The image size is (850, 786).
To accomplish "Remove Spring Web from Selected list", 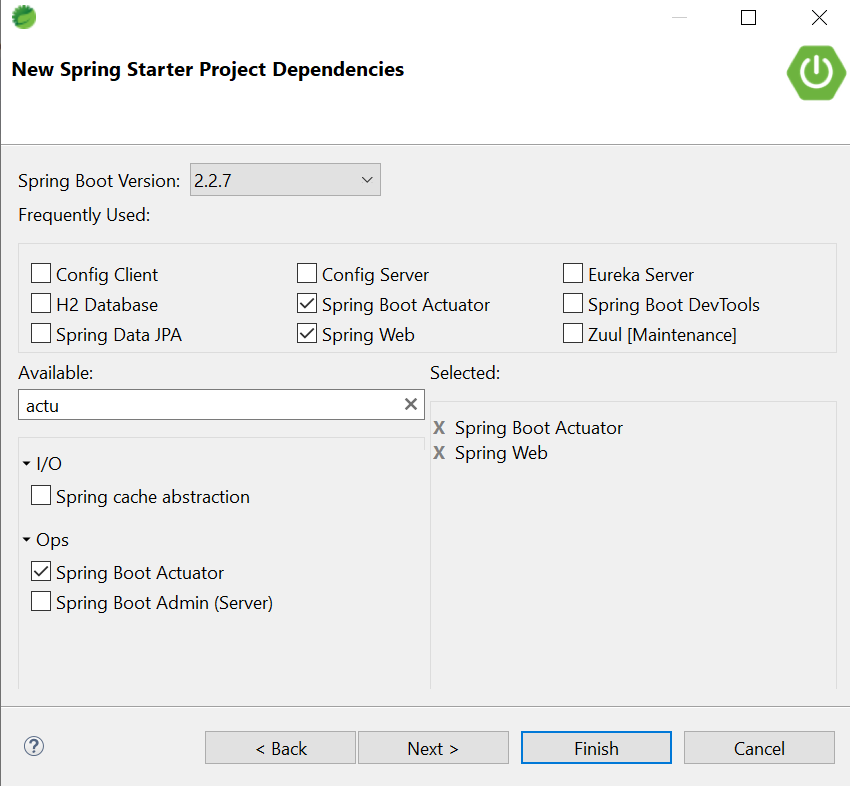I will tap(439, 452).
